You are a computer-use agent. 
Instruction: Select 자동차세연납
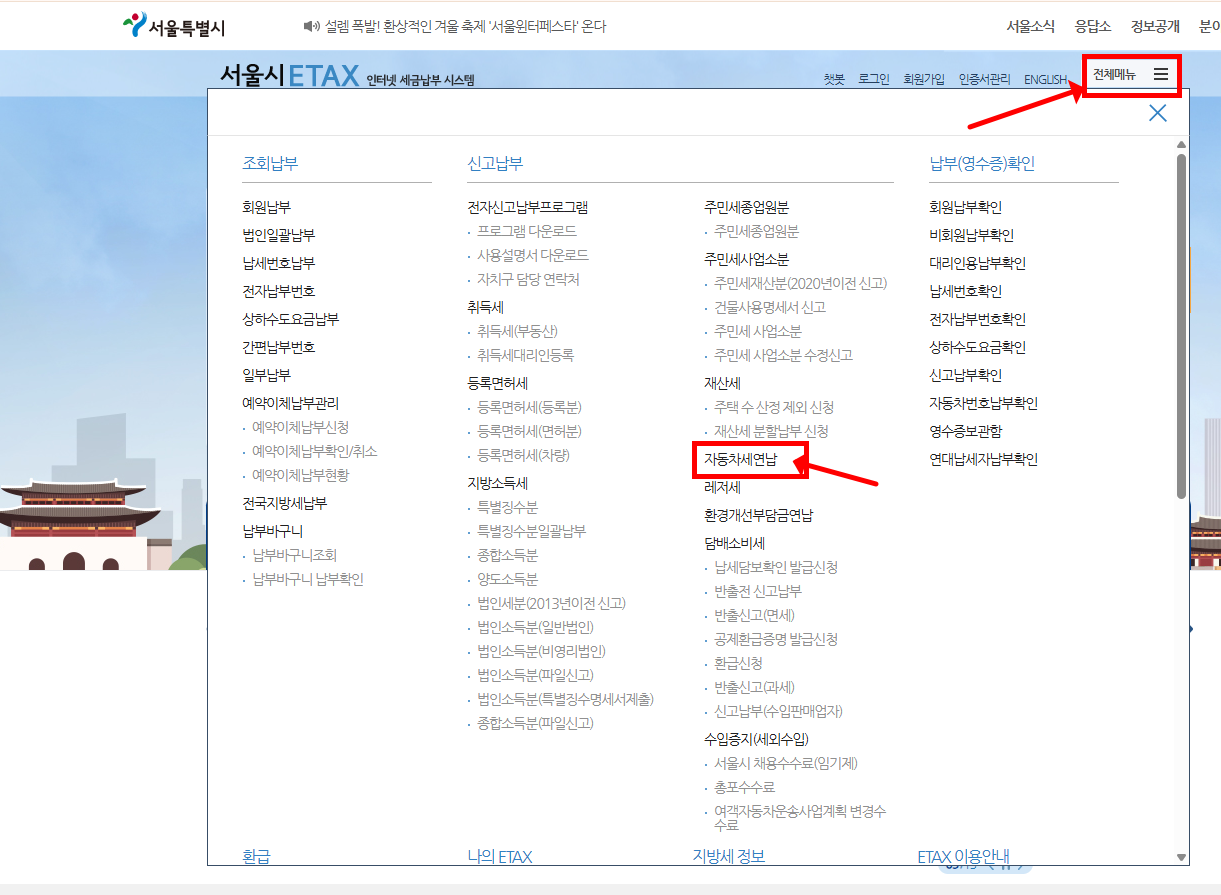click(740, 459)
